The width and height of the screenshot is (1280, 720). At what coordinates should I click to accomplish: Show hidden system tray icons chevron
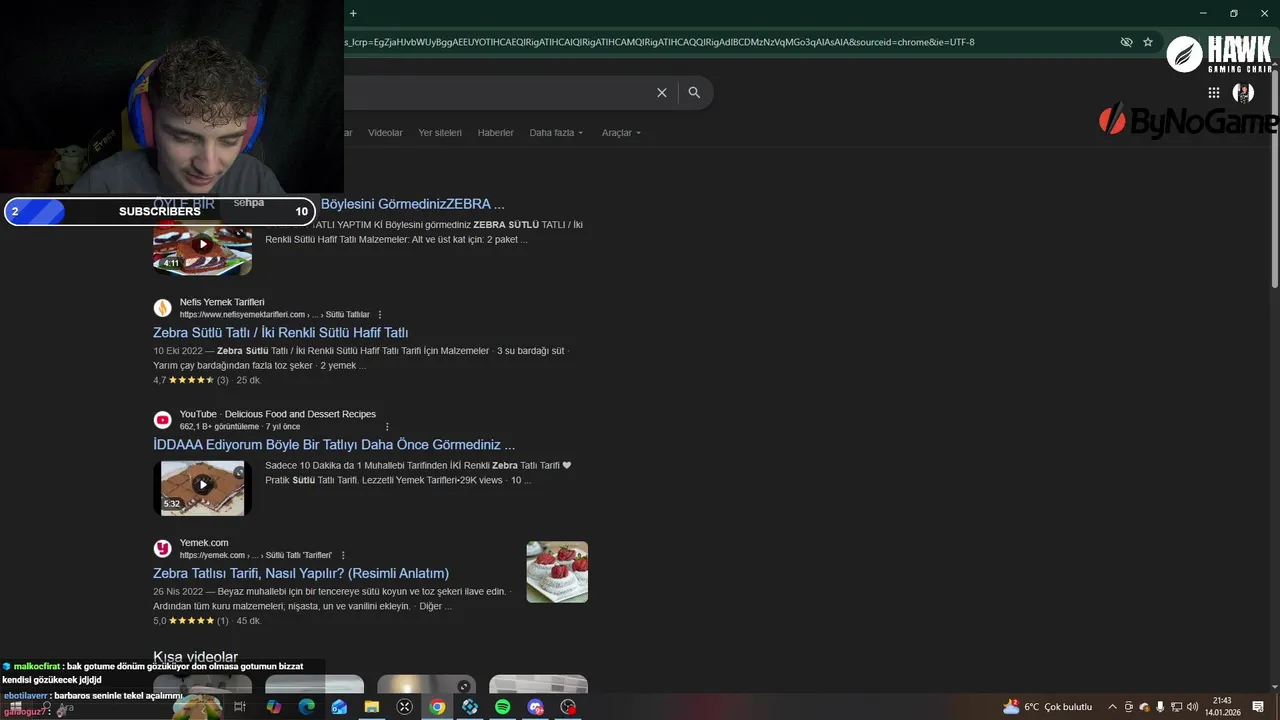coord(1112,707)
